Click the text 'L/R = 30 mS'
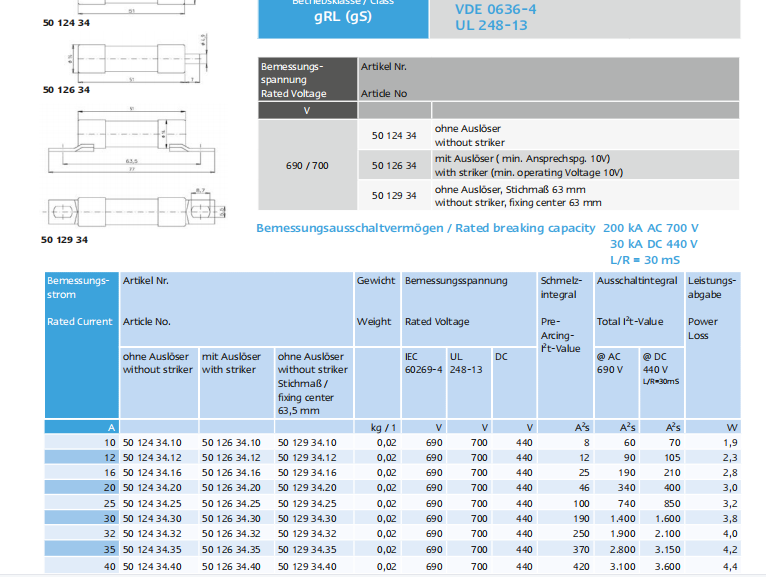Viewport: 766px width, 577px height. click(645, 260)
